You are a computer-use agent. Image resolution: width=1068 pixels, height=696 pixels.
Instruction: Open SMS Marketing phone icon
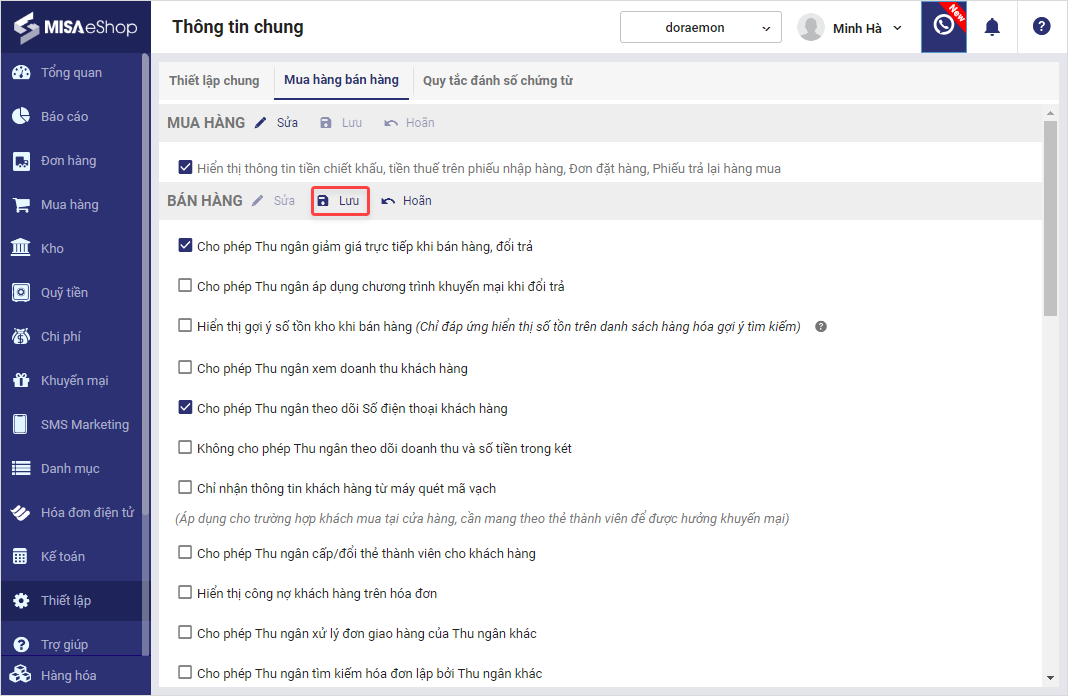coord(21,424)
